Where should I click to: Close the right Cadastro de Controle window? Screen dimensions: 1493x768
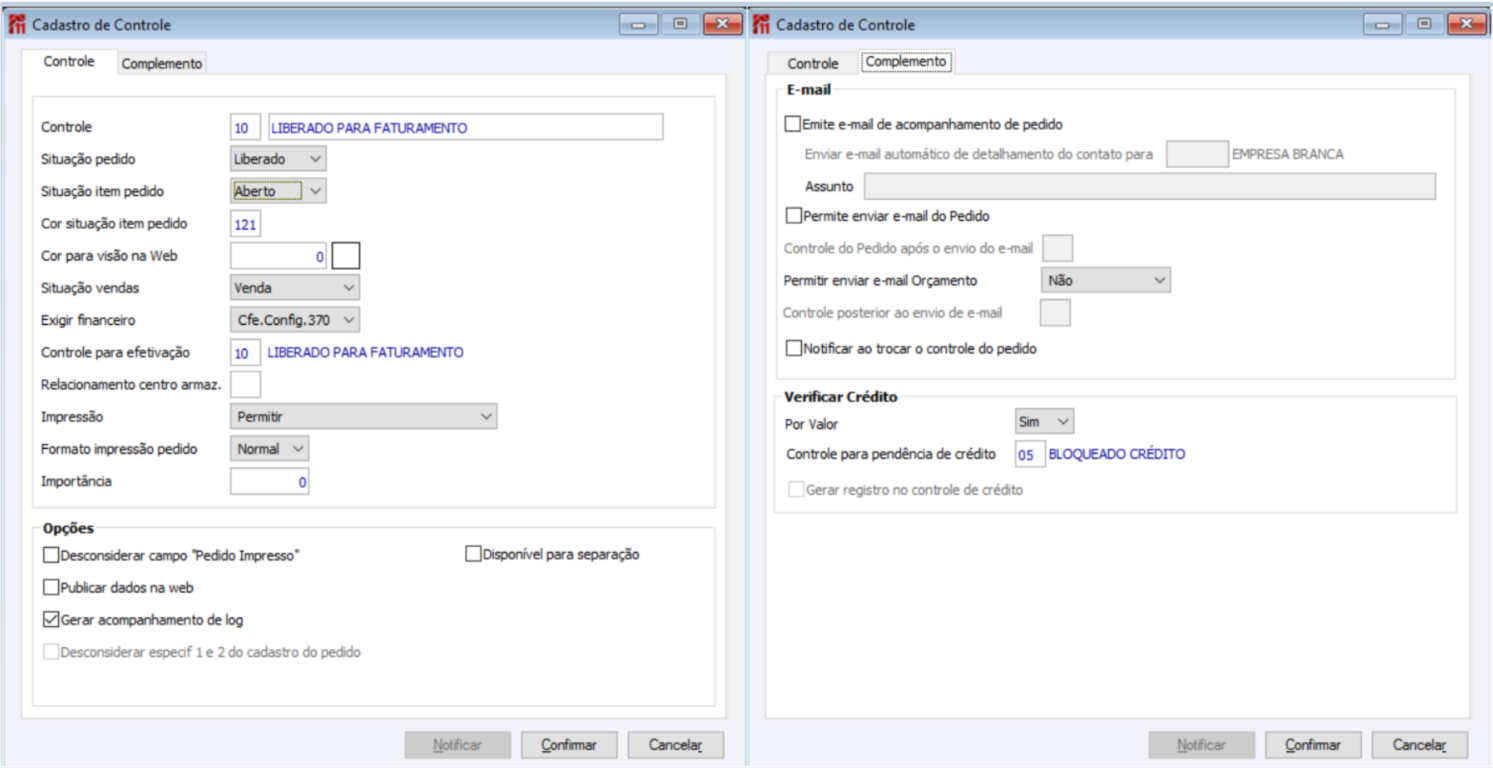point(1466,24)
